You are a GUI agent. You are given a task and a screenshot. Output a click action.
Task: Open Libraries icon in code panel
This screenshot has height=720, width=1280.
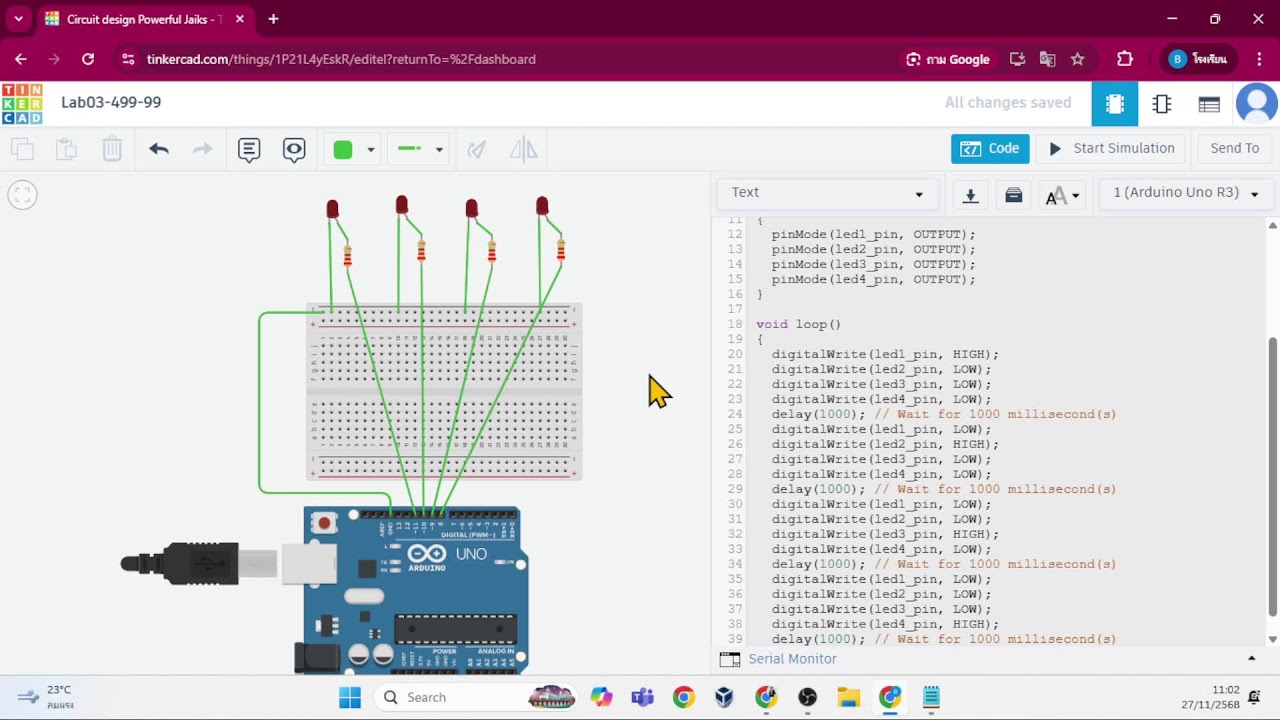(x=1013, y=195)
